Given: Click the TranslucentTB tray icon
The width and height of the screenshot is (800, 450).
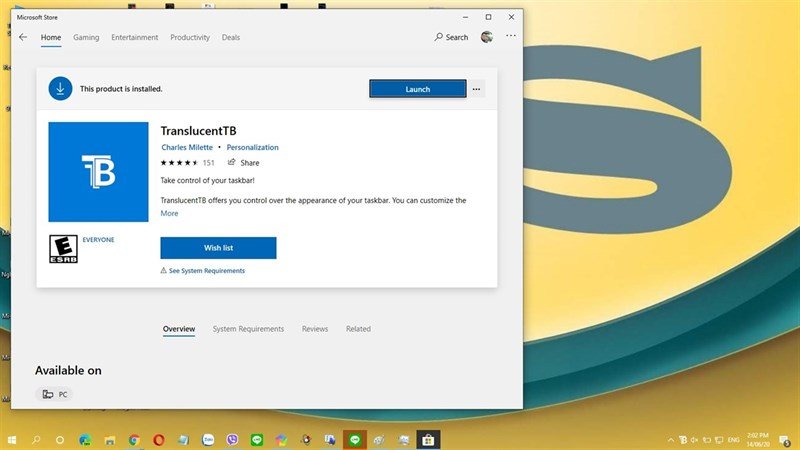Looking at the screenshot, I should pyautogui.click(x=683, y=440).
